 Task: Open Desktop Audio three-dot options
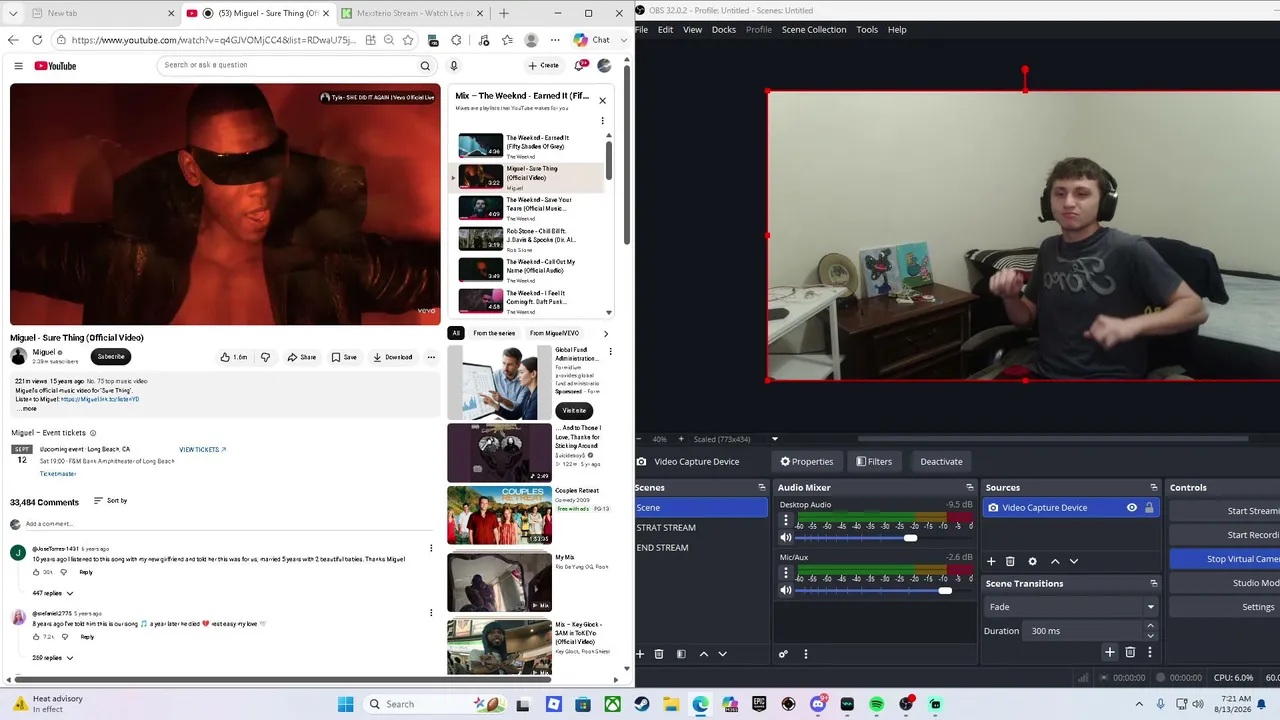[x=786, y=520]
